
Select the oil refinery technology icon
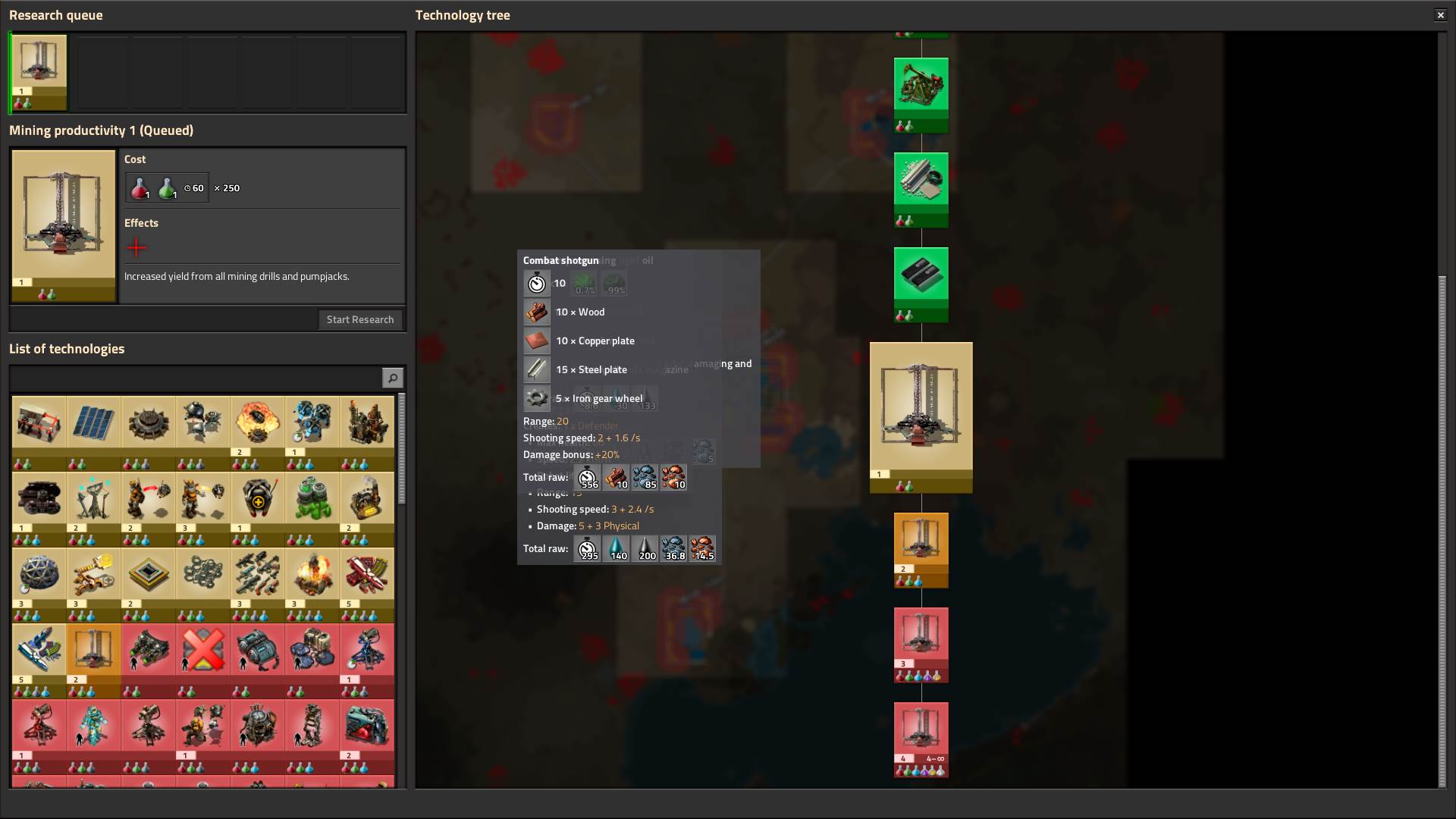click(367, 432)
